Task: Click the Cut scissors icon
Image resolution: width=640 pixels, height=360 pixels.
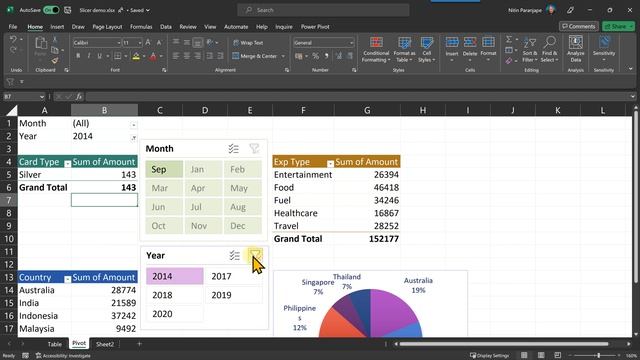Action: 55,40
